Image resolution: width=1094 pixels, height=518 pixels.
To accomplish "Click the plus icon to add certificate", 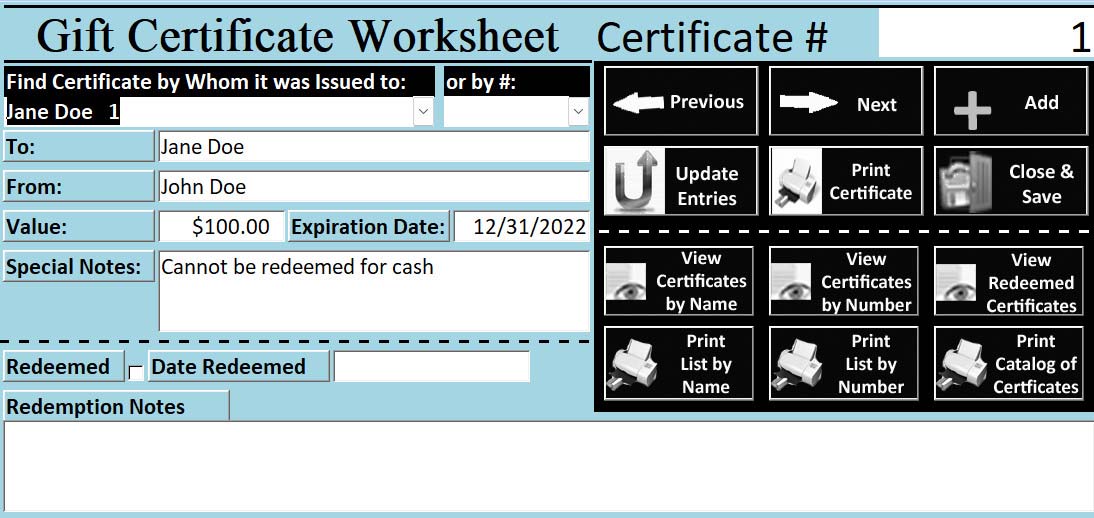I will (971, 110).
